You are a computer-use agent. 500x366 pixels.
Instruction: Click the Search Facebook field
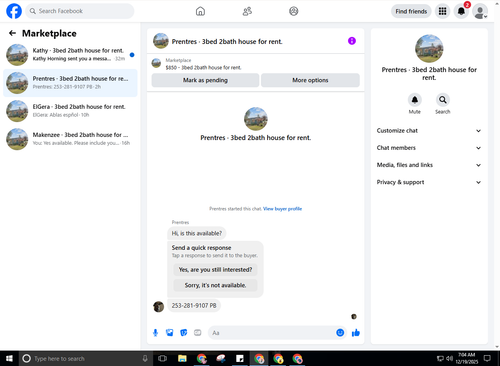click(x=80, y=11)
